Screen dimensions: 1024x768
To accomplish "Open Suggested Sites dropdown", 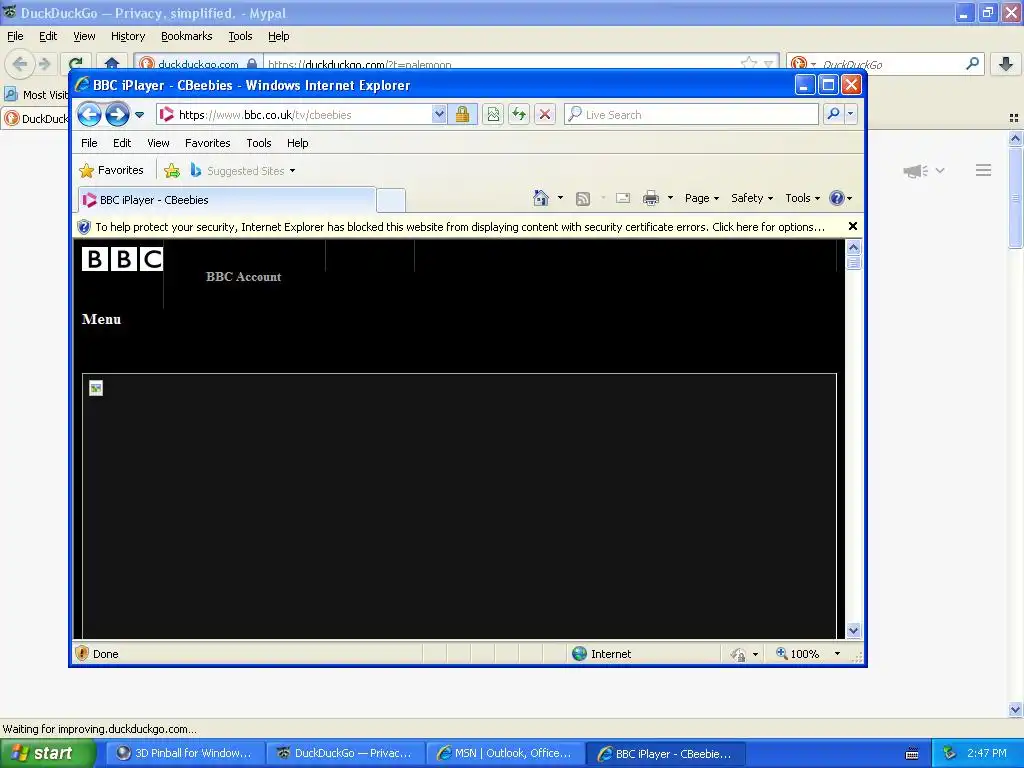I will (x=242, y=170).
